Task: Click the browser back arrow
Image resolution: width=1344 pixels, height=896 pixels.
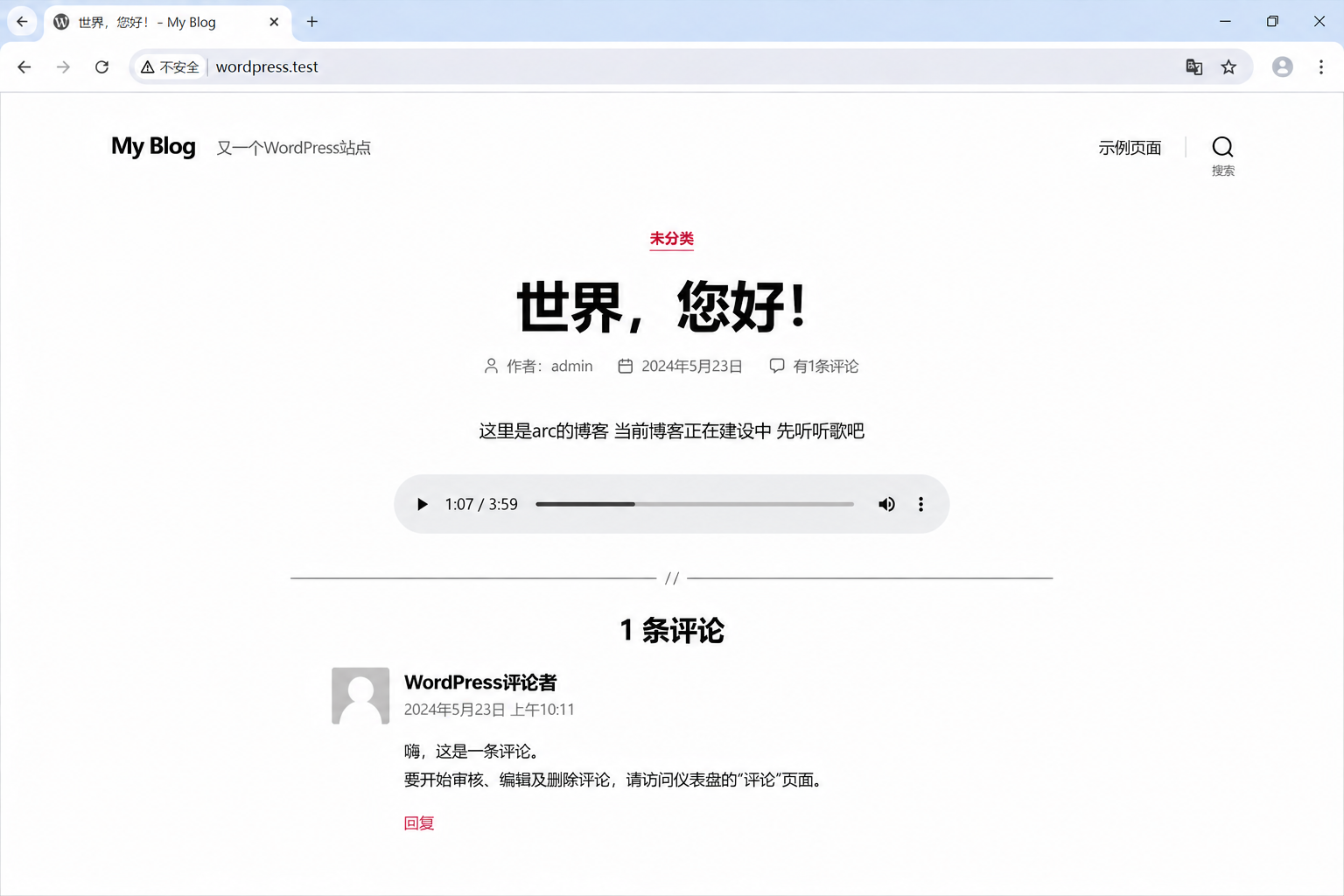Action: tap(24, 66)
